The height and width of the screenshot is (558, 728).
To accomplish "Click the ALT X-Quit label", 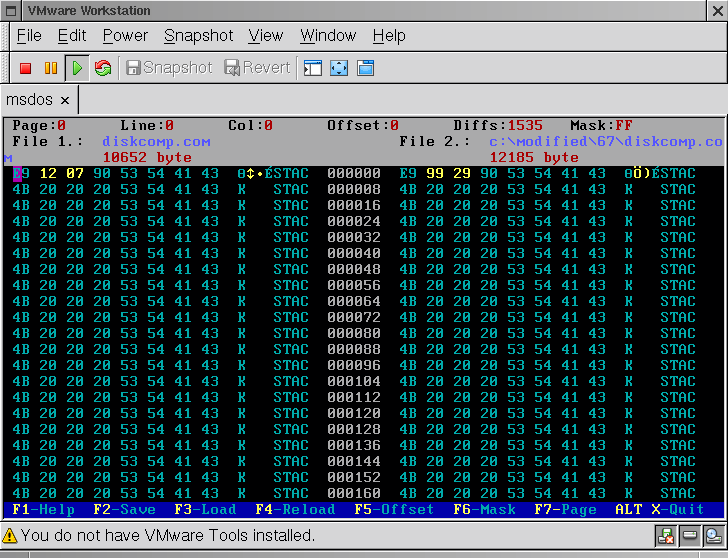I will coord(659,510).
